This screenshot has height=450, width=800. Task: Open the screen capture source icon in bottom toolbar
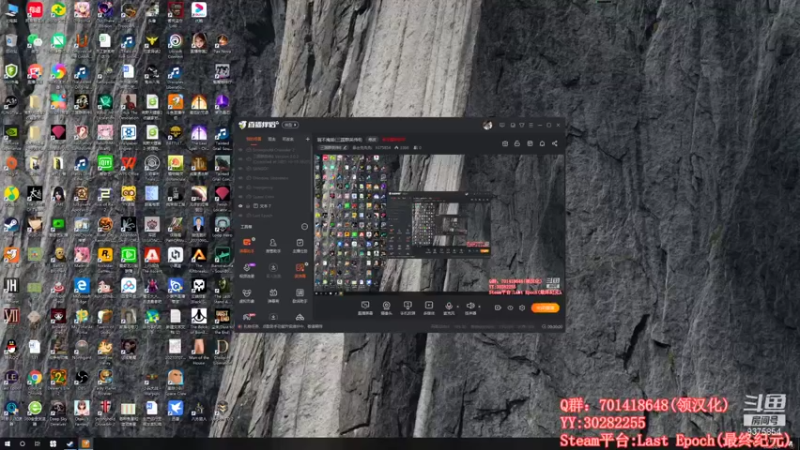pos(365,305)
